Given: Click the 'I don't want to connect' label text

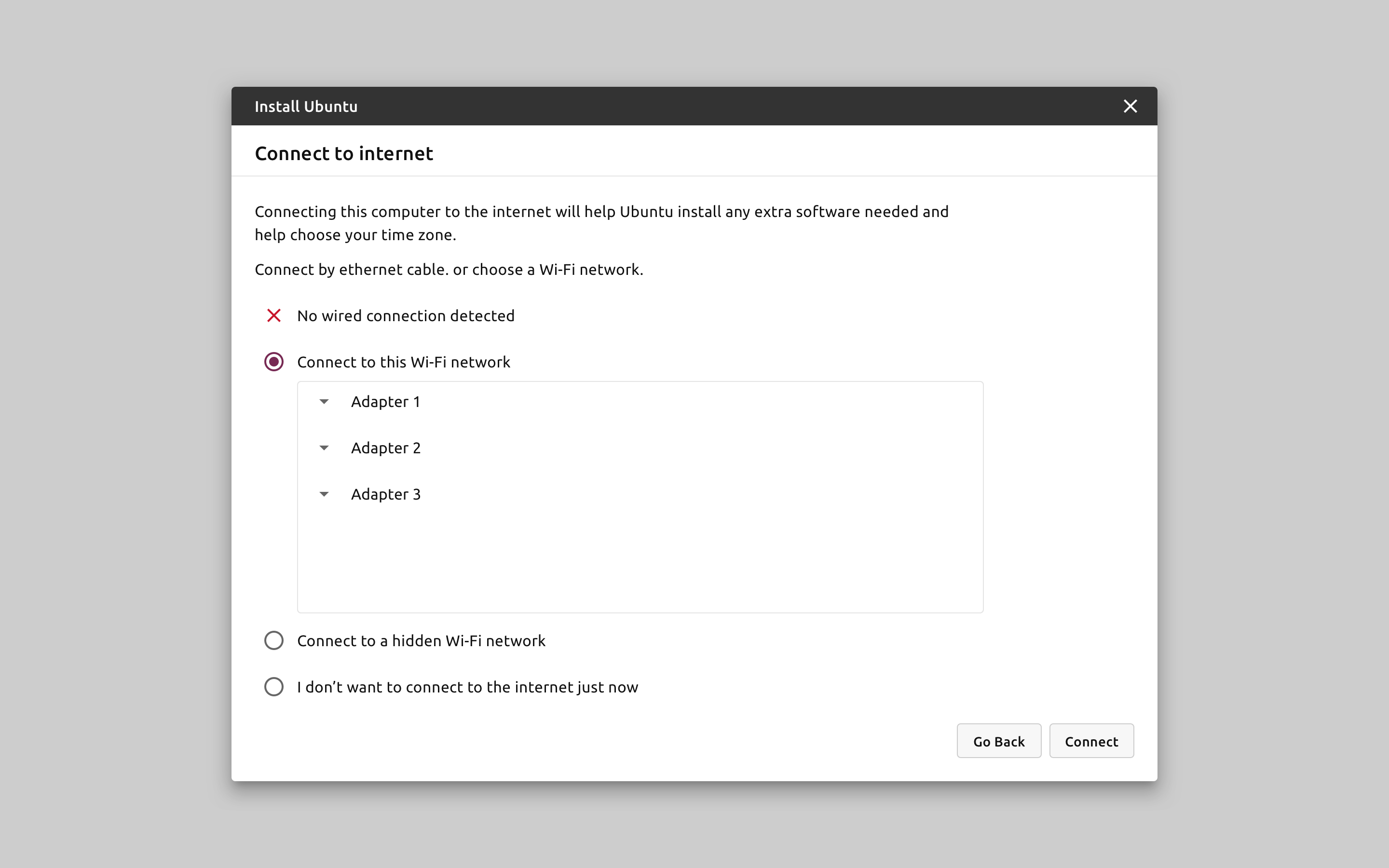Looking at the screenshot, I should (x=467, y=687).
